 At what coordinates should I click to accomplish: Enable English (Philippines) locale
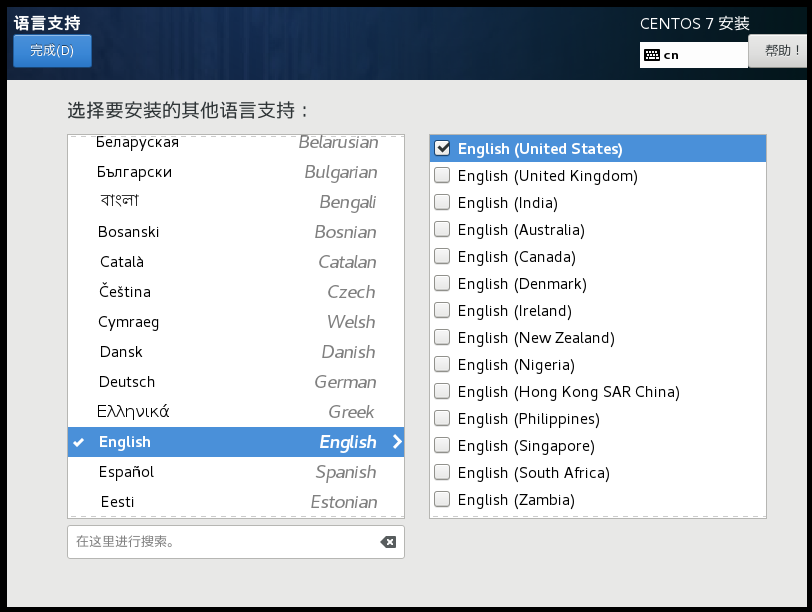coord(441,418)
